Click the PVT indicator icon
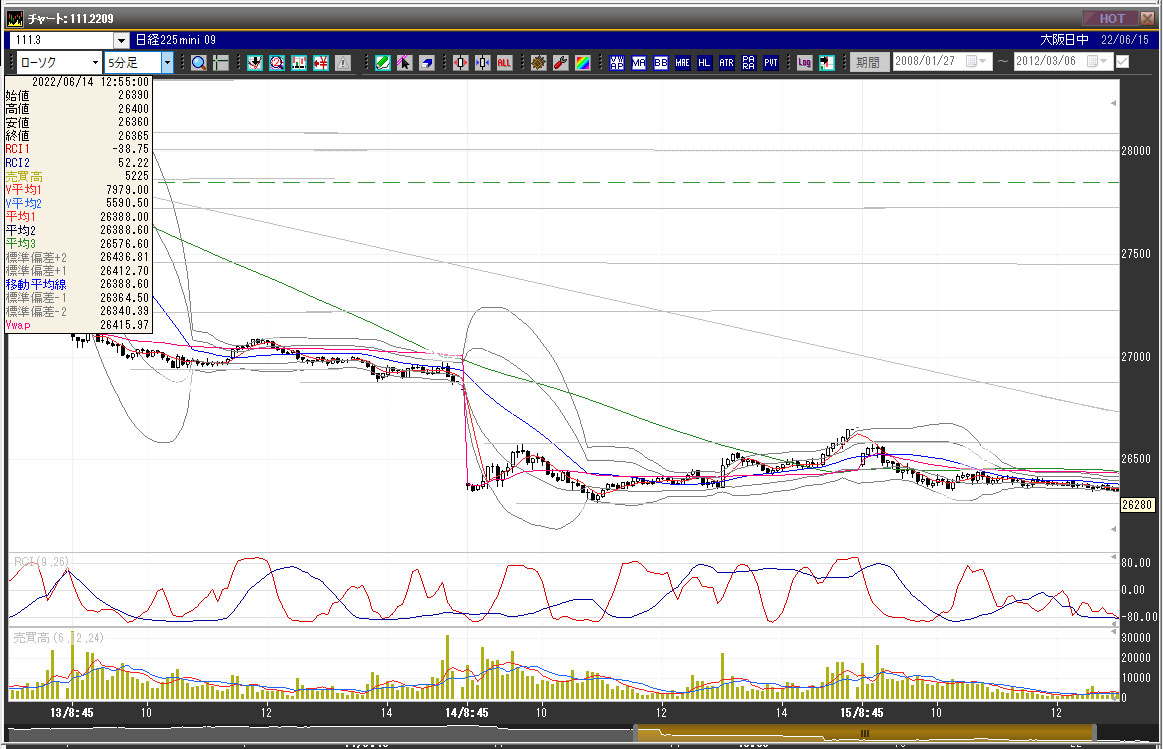 [771, 63]
